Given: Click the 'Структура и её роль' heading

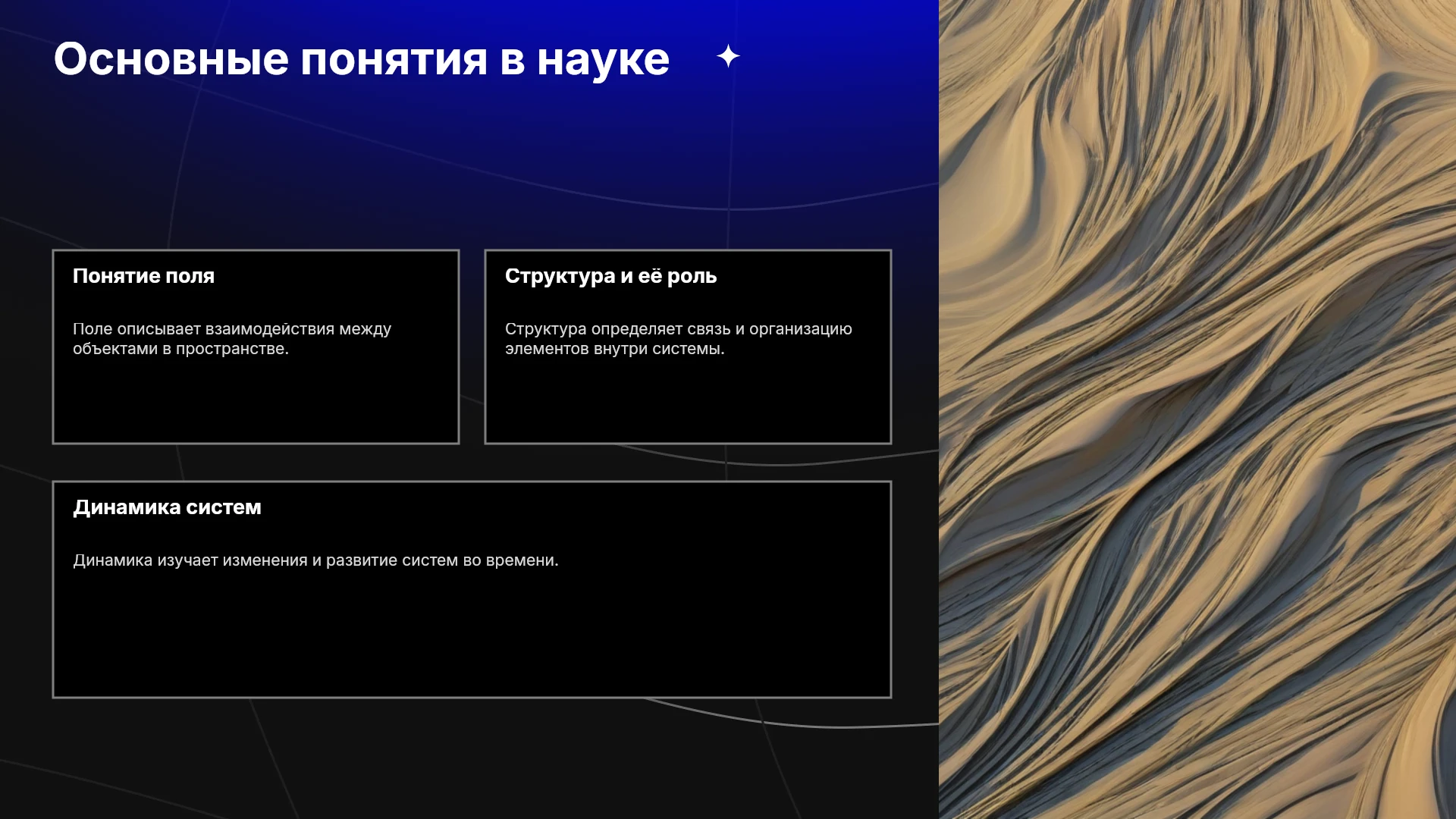Looking at the screenshot, I should (x=610, y=276).
